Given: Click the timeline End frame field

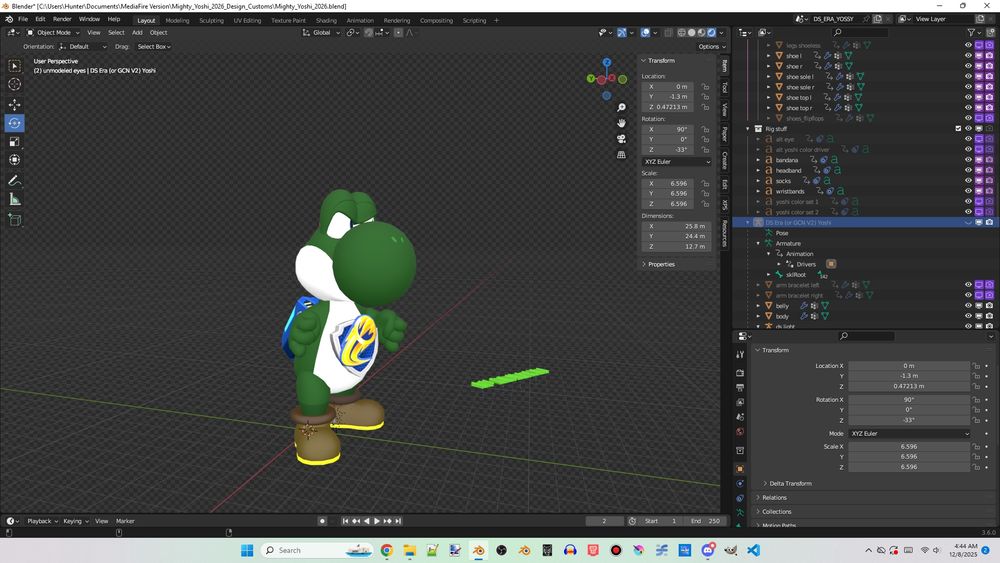Looking at the screenshot, I should tap(704, 521).
